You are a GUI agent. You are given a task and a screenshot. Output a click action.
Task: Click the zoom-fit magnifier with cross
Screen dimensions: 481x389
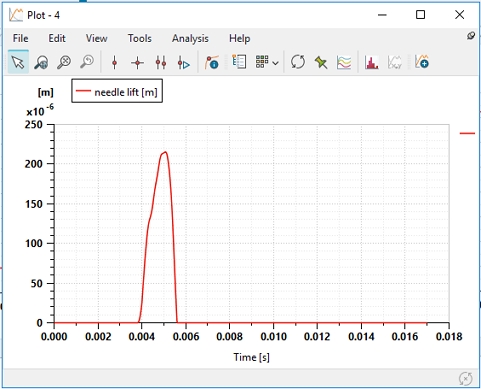point(64,62)
